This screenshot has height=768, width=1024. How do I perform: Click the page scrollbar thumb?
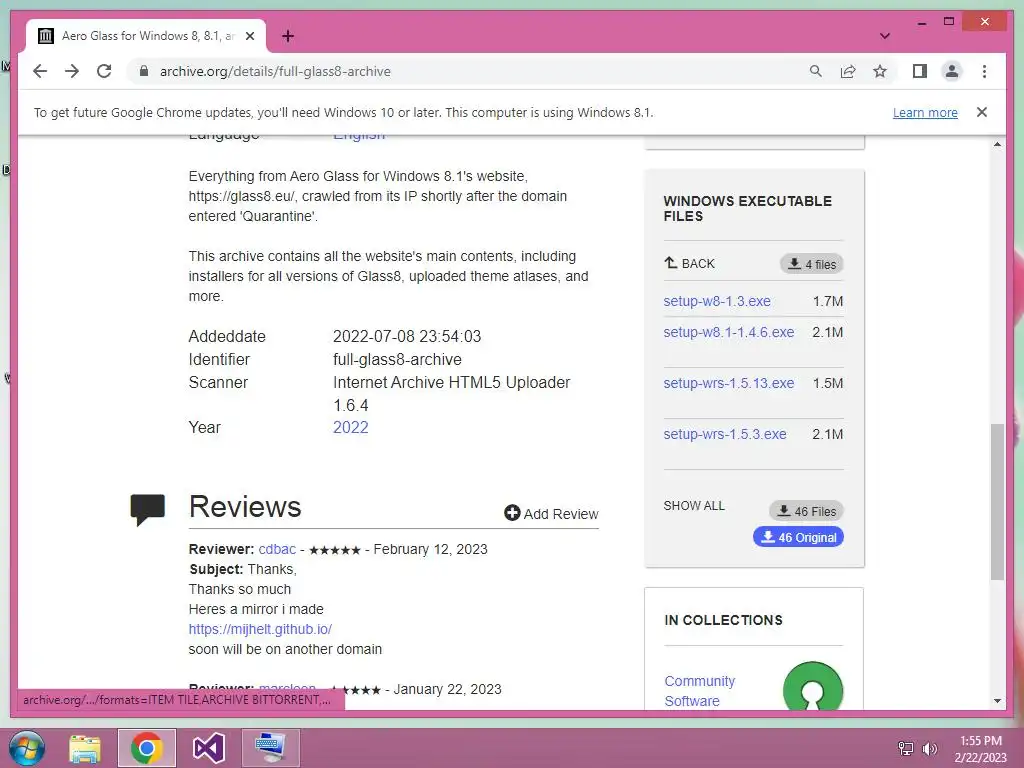(997, 502)
